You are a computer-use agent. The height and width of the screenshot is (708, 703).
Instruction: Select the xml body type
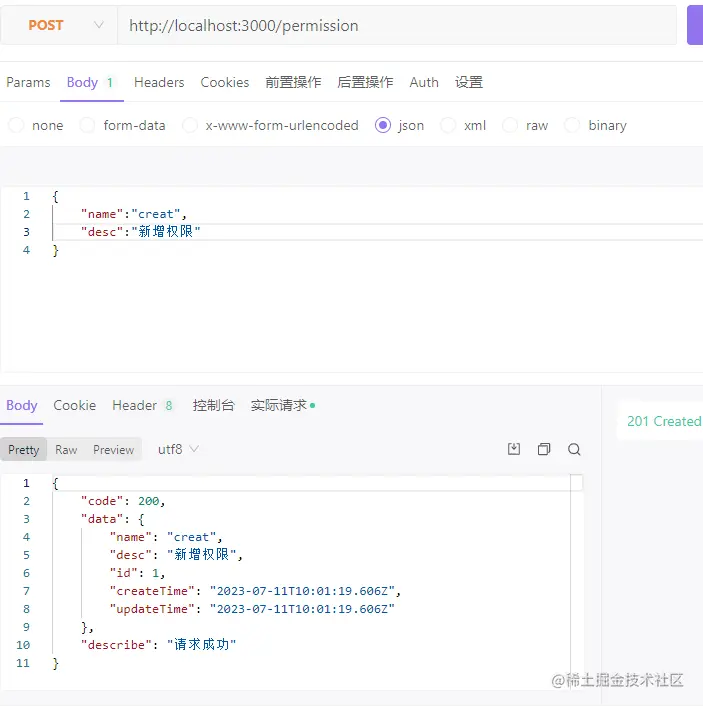click(x=464, y=125)
